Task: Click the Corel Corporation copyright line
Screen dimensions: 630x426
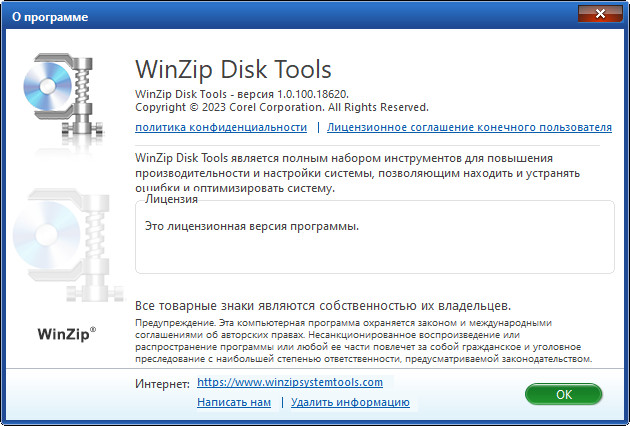Action: [x=281, y=107]
